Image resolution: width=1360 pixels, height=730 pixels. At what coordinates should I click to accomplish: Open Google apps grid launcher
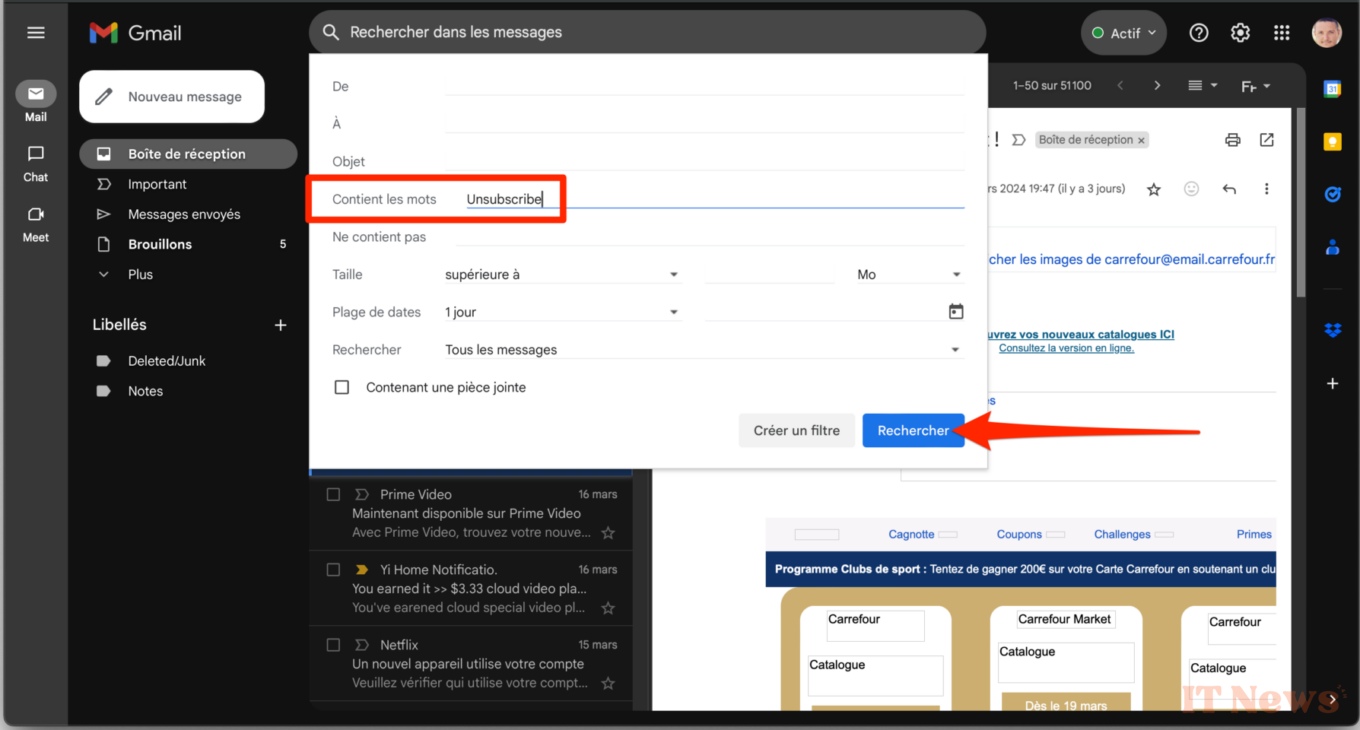coord(1281,33)
